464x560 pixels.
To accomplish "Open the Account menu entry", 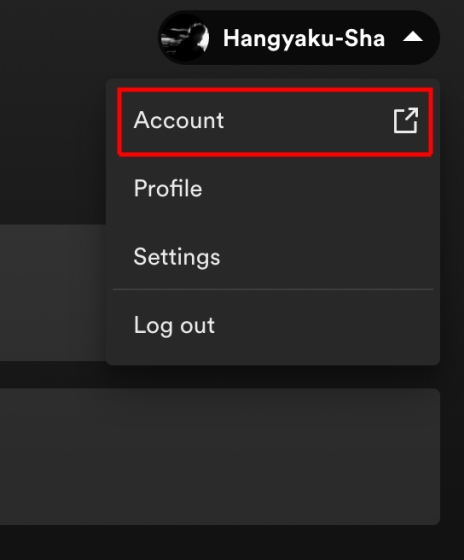I will point(275,121).
